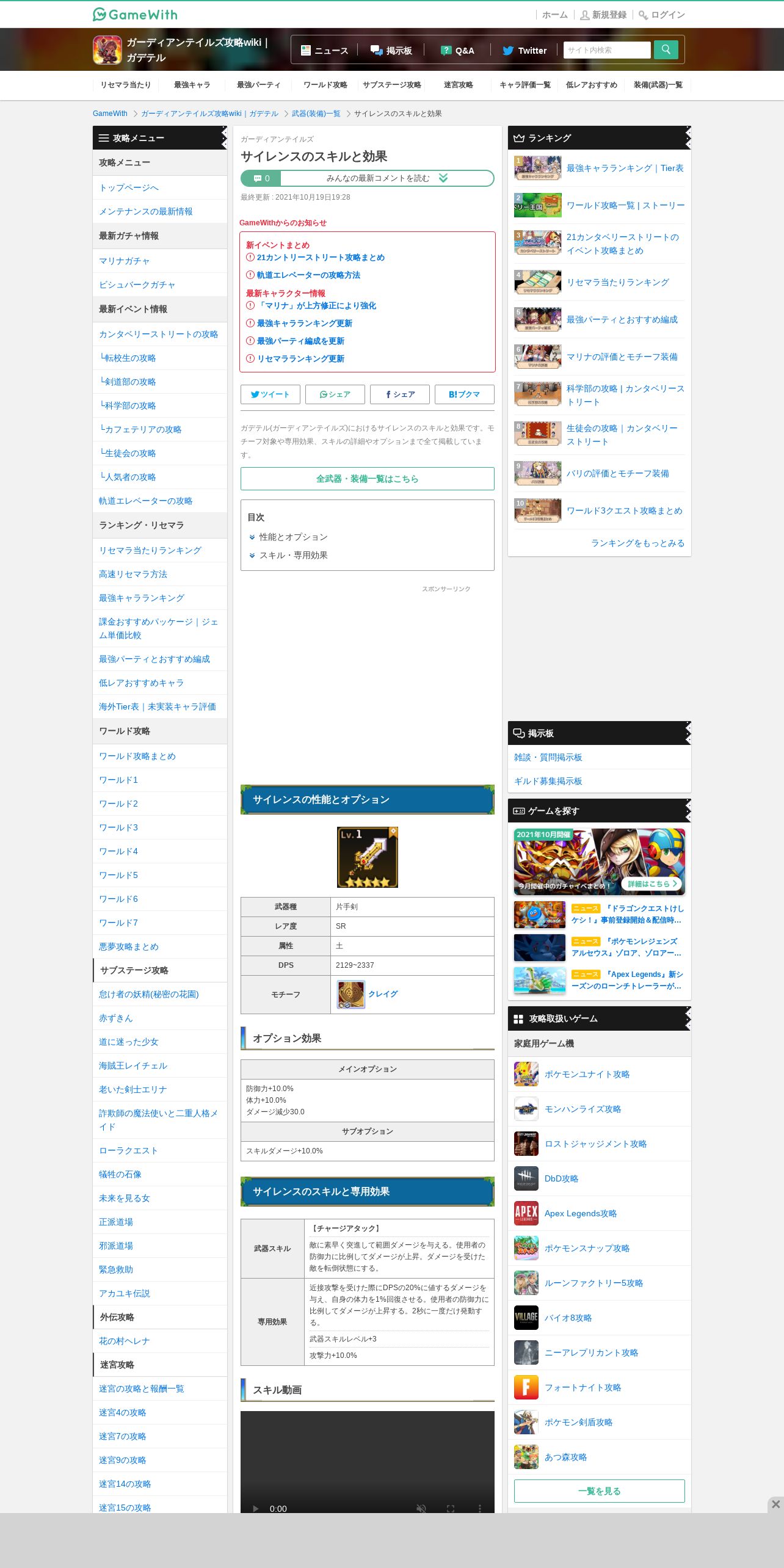Open Apex Legends攻略 icon

pos(526,1213)
